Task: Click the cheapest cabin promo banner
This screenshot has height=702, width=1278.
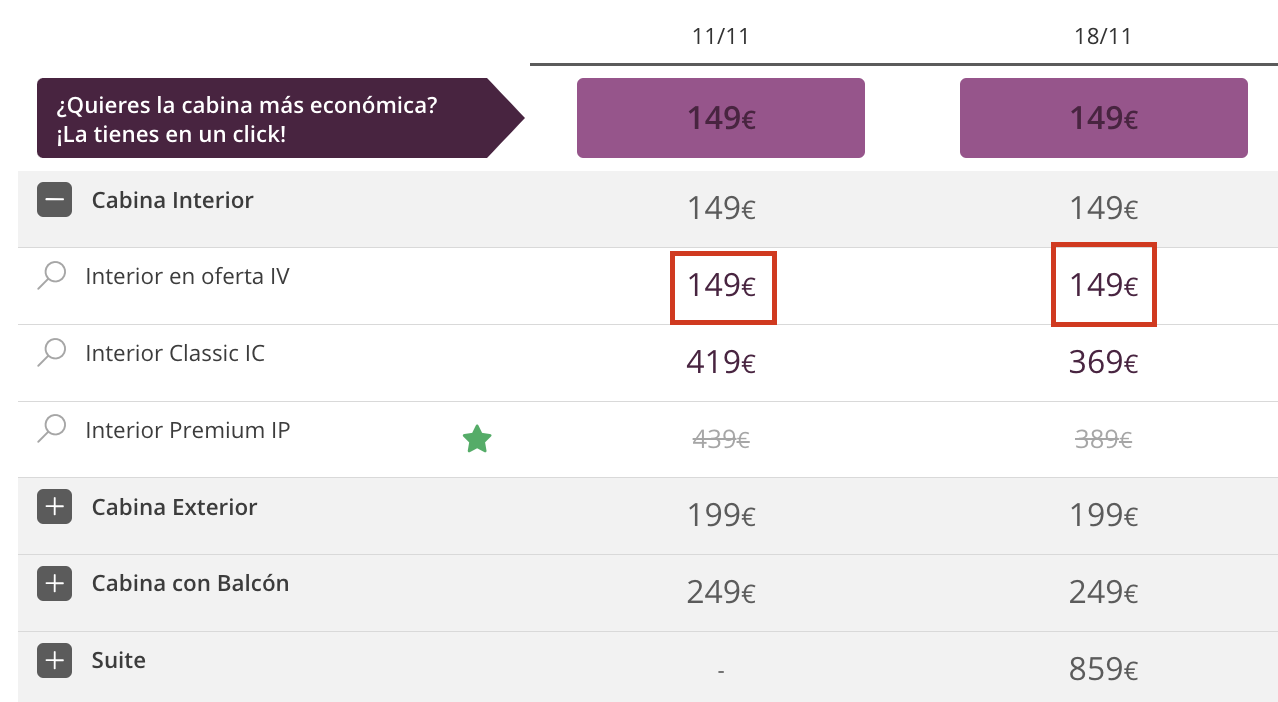Action: click(281, 118)
